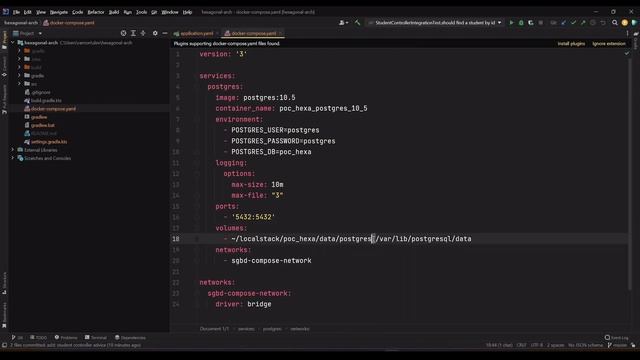
Task: Open Structure tool window on left stripe
Action: coord(4,283)
